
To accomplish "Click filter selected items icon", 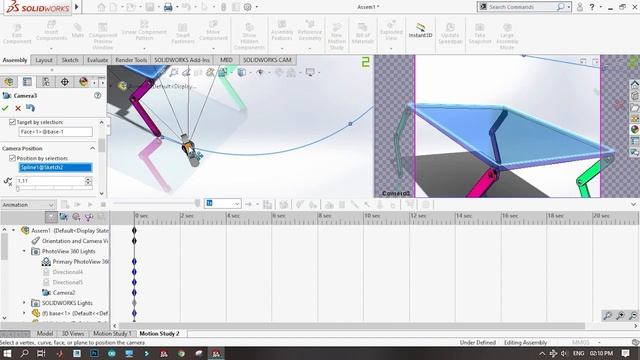I will click(x=88, y=217).
